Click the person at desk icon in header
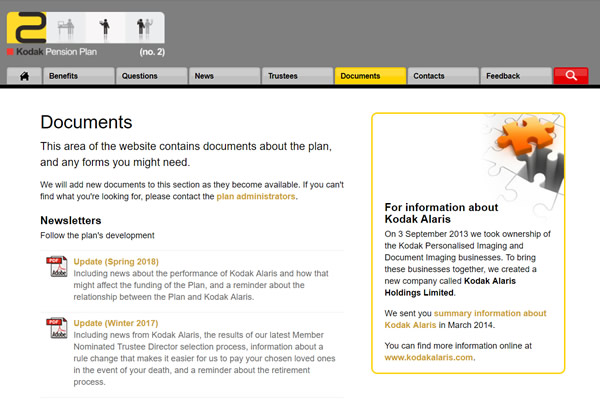 point(66,28)
